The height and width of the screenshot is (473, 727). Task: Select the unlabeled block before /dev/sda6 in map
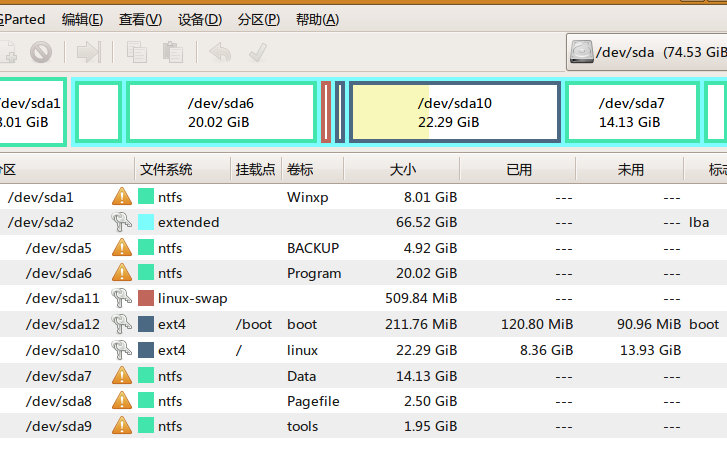click(x=98, y=112)
